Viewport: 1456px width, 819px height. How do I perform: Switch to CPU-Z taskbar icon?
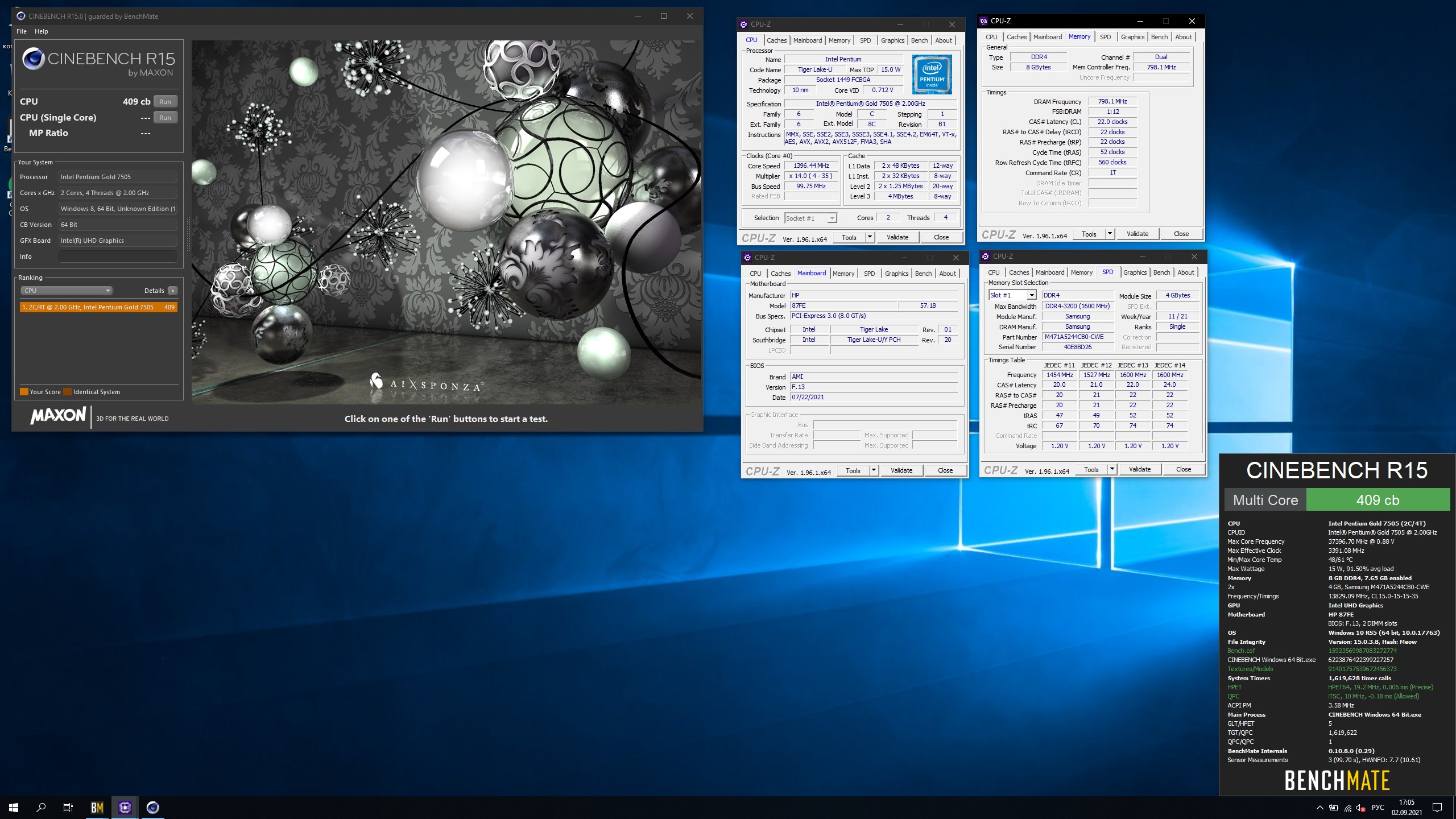tap(125, 807)
